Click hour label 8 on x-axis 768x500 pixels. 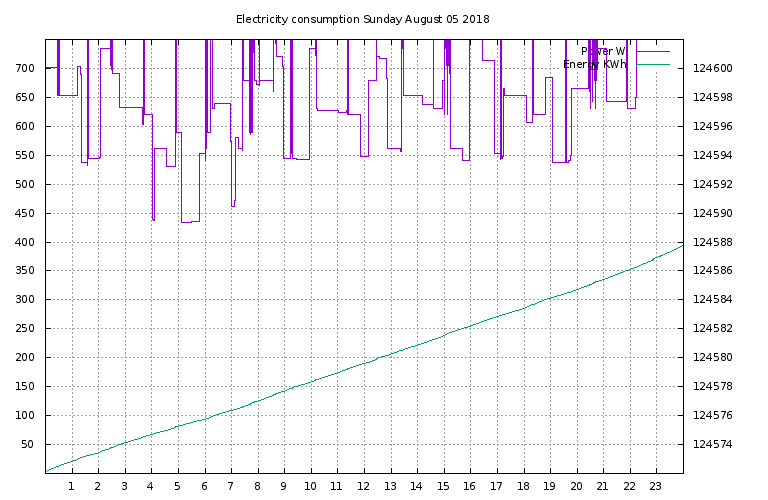257,486
